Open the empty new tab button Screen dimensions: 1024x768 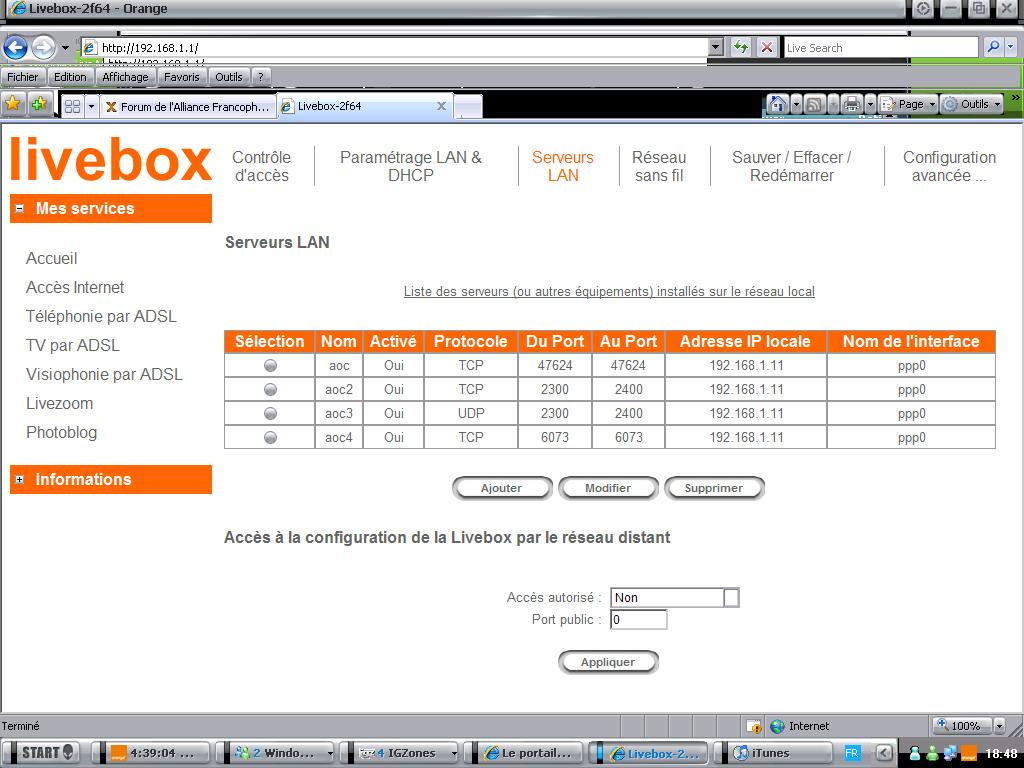(x=468, y=106)
